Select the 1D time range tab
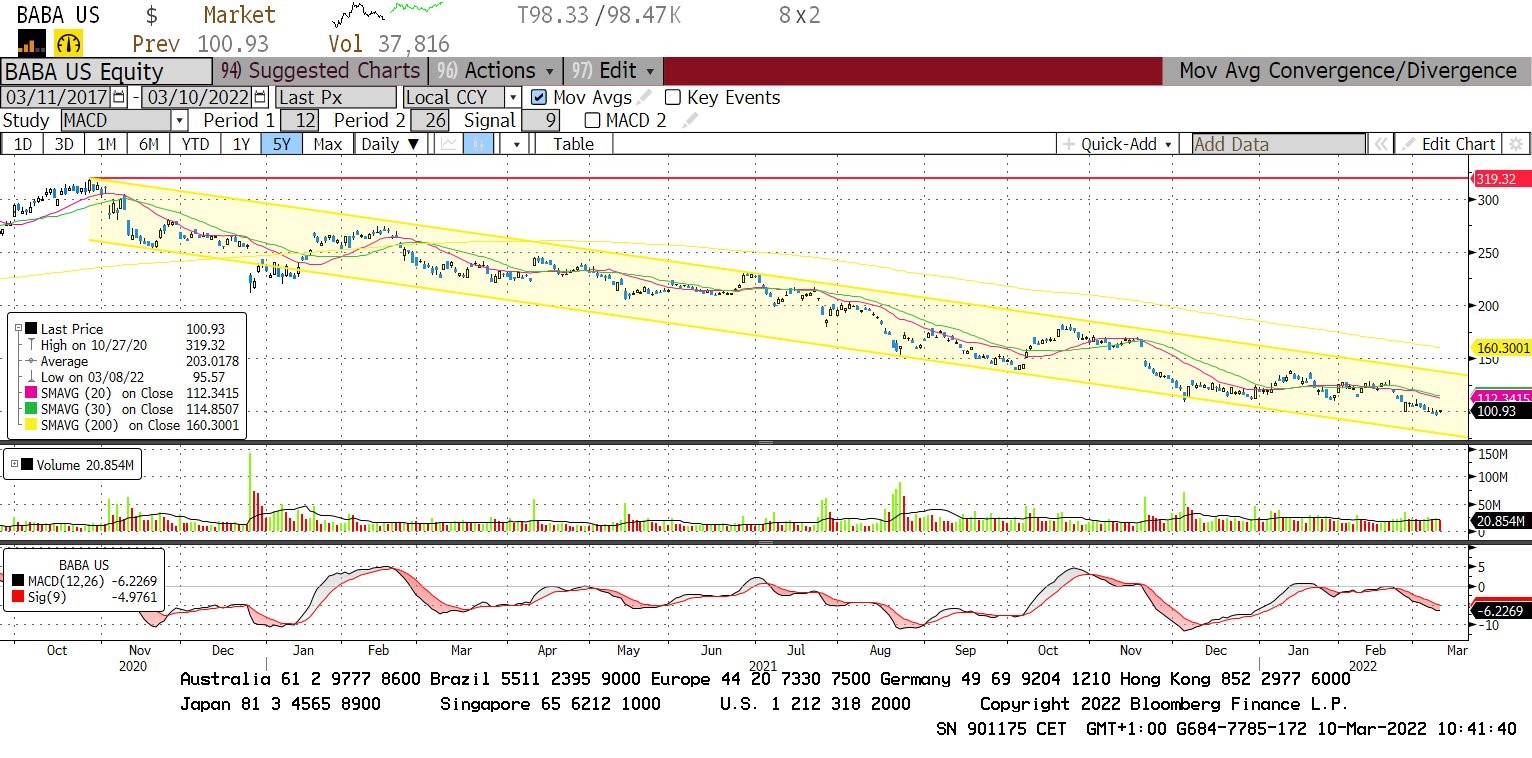This screenshot has width=1532, height=758. (22, 144)
